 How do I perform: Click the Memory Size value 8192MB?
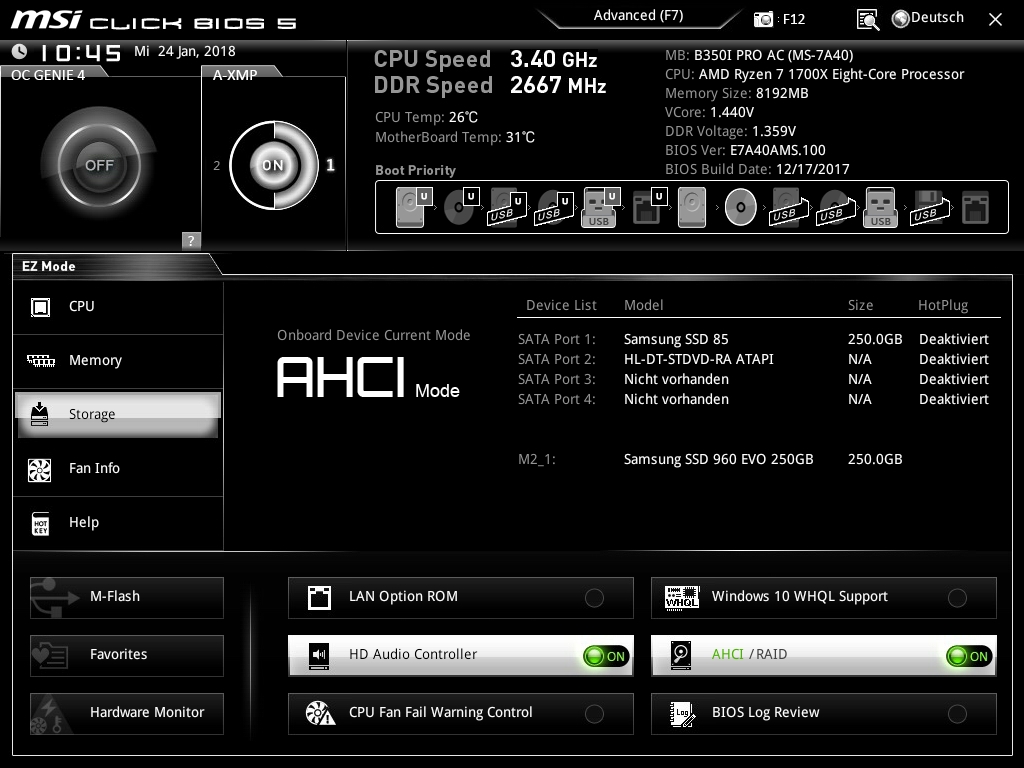point(782,93)
